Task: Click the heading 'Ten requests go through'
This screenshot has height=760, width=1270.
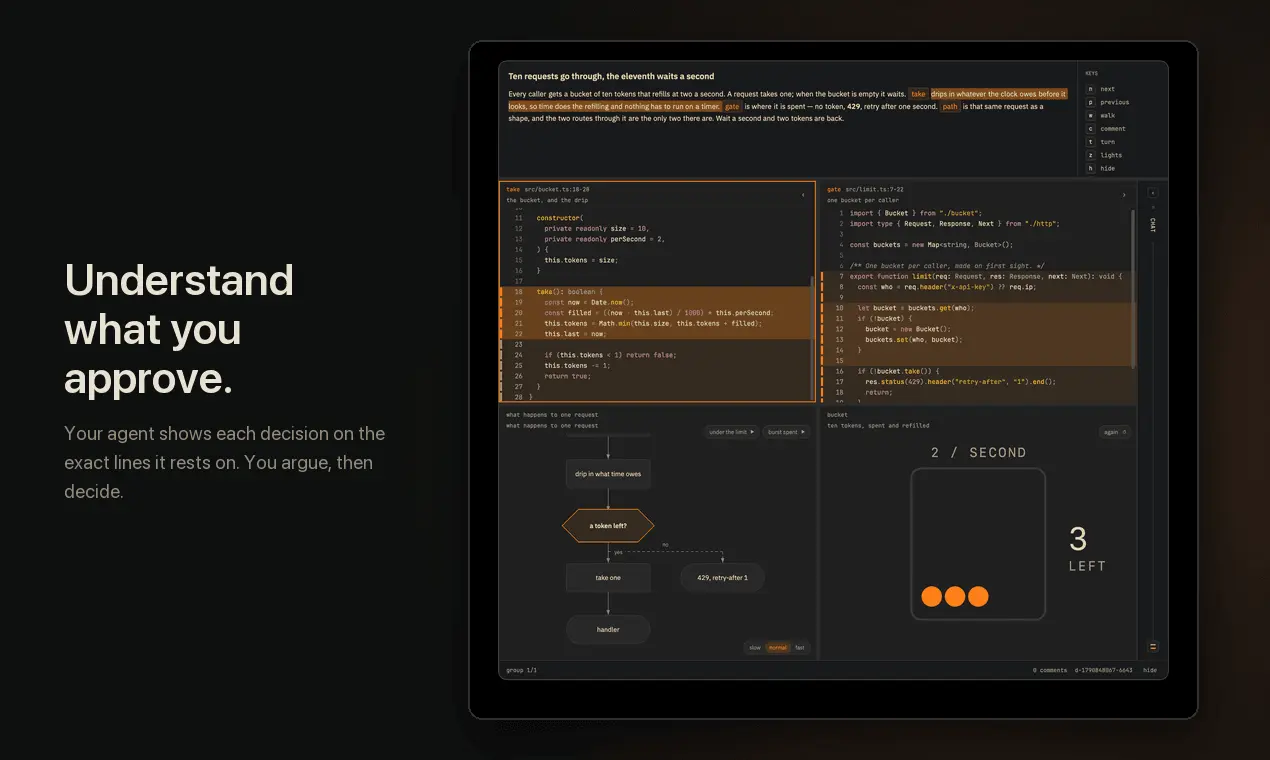Action: click(x=611, y=76)
